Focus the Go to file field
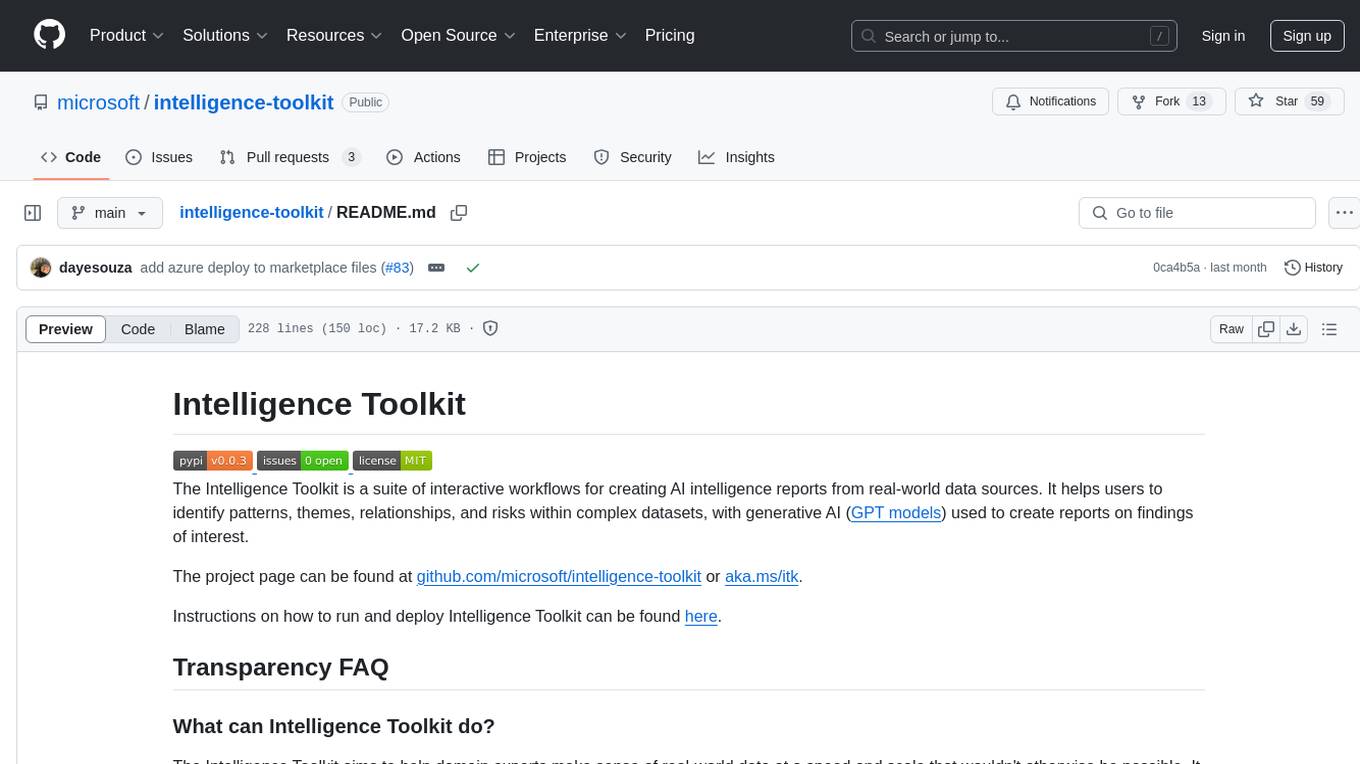The height and width of the screenshot is (764, 1360). (x=1197, y=213)
